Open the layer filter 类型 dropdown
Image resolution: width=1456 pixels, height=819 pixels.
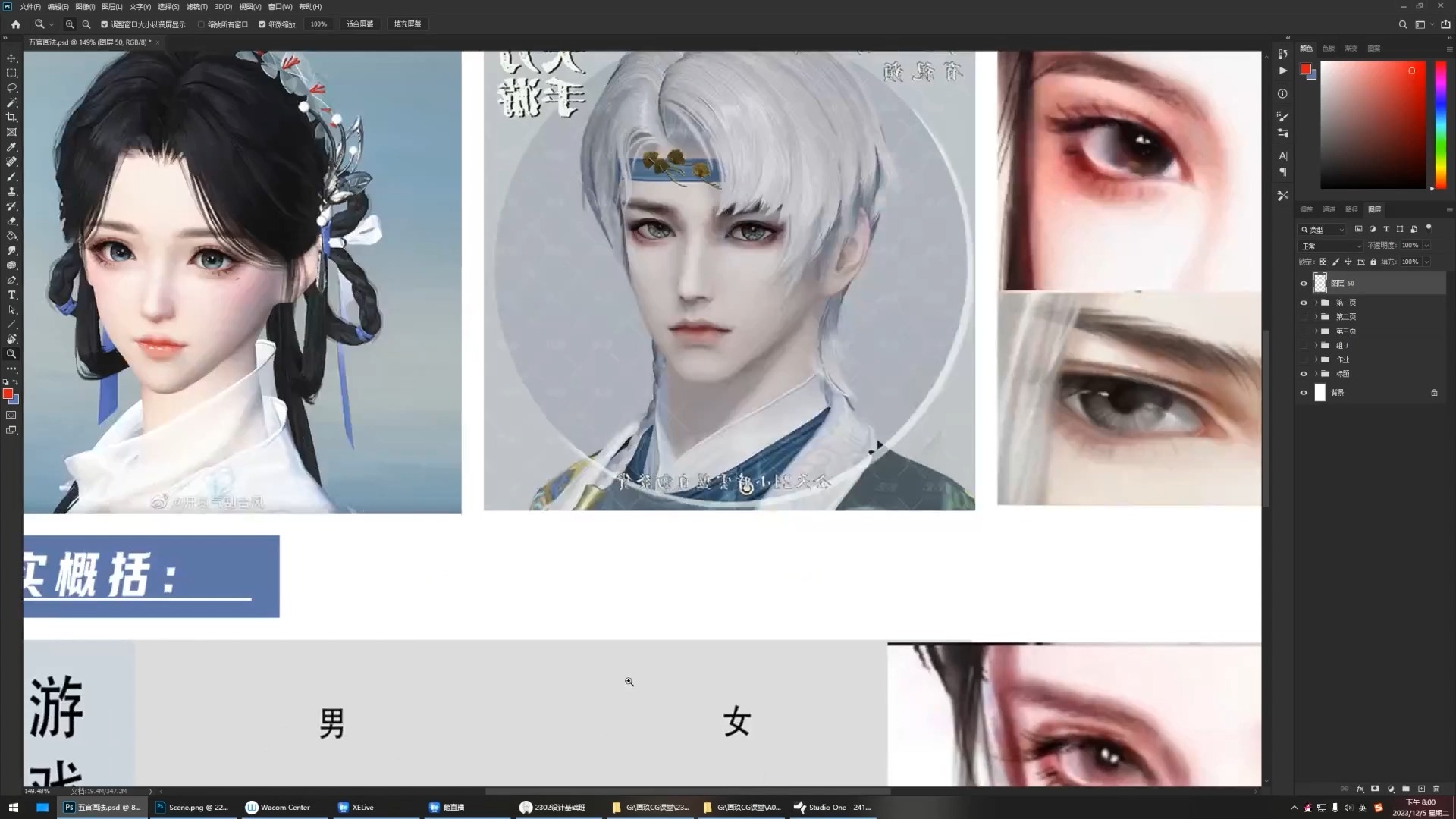tap(1323, 229)
